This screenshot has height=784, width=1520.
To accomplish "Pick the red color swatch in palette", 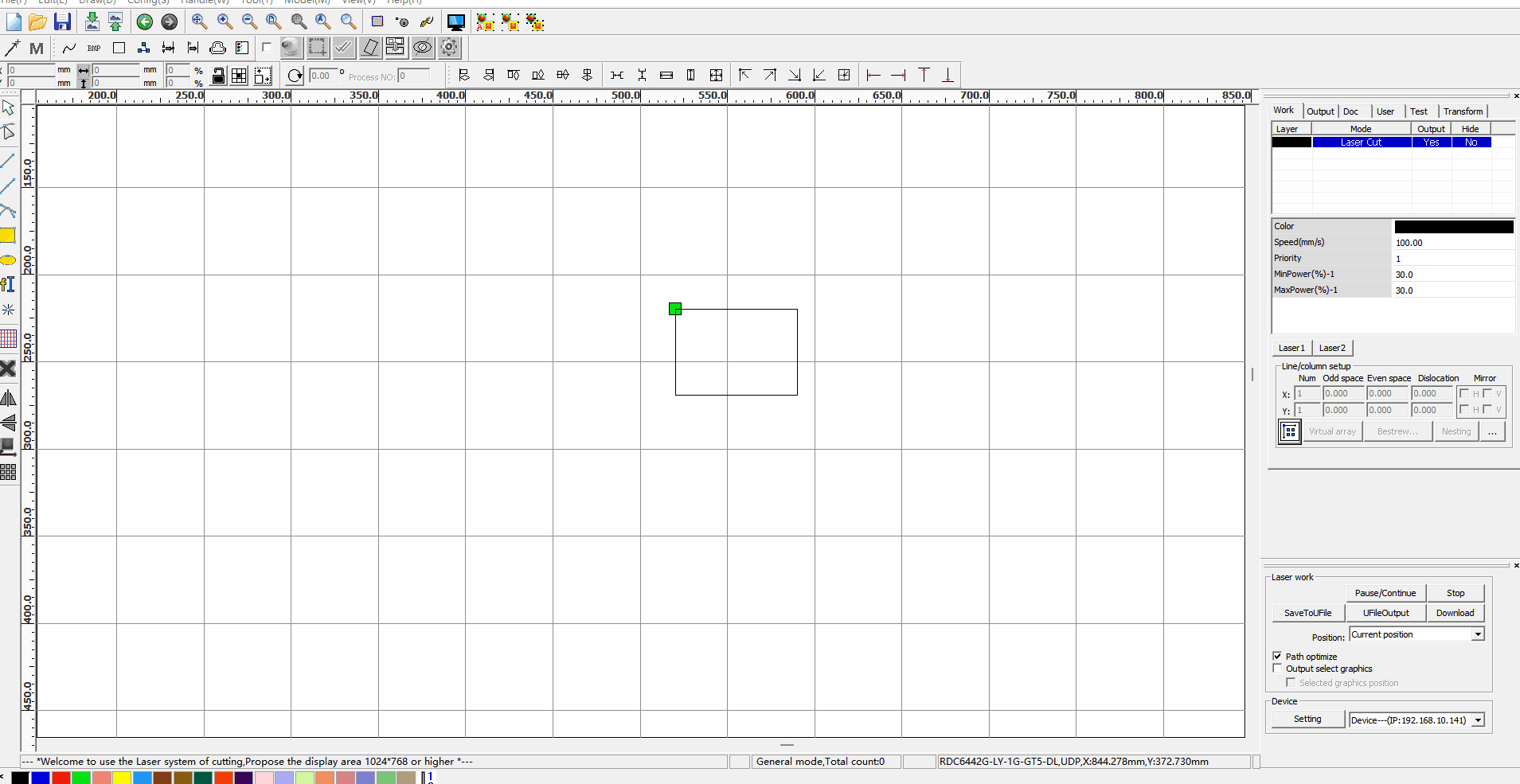I will coord(61,778).
